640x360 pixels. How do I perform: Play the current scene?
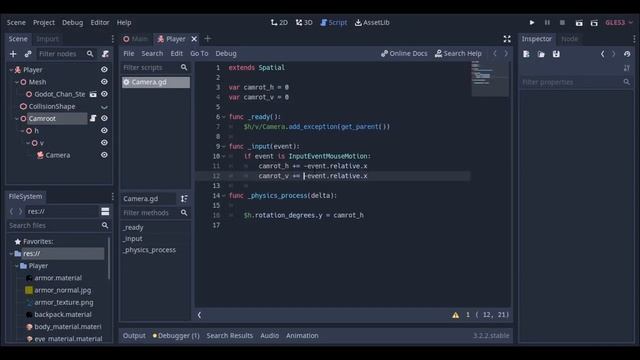[x=579, y=23]
